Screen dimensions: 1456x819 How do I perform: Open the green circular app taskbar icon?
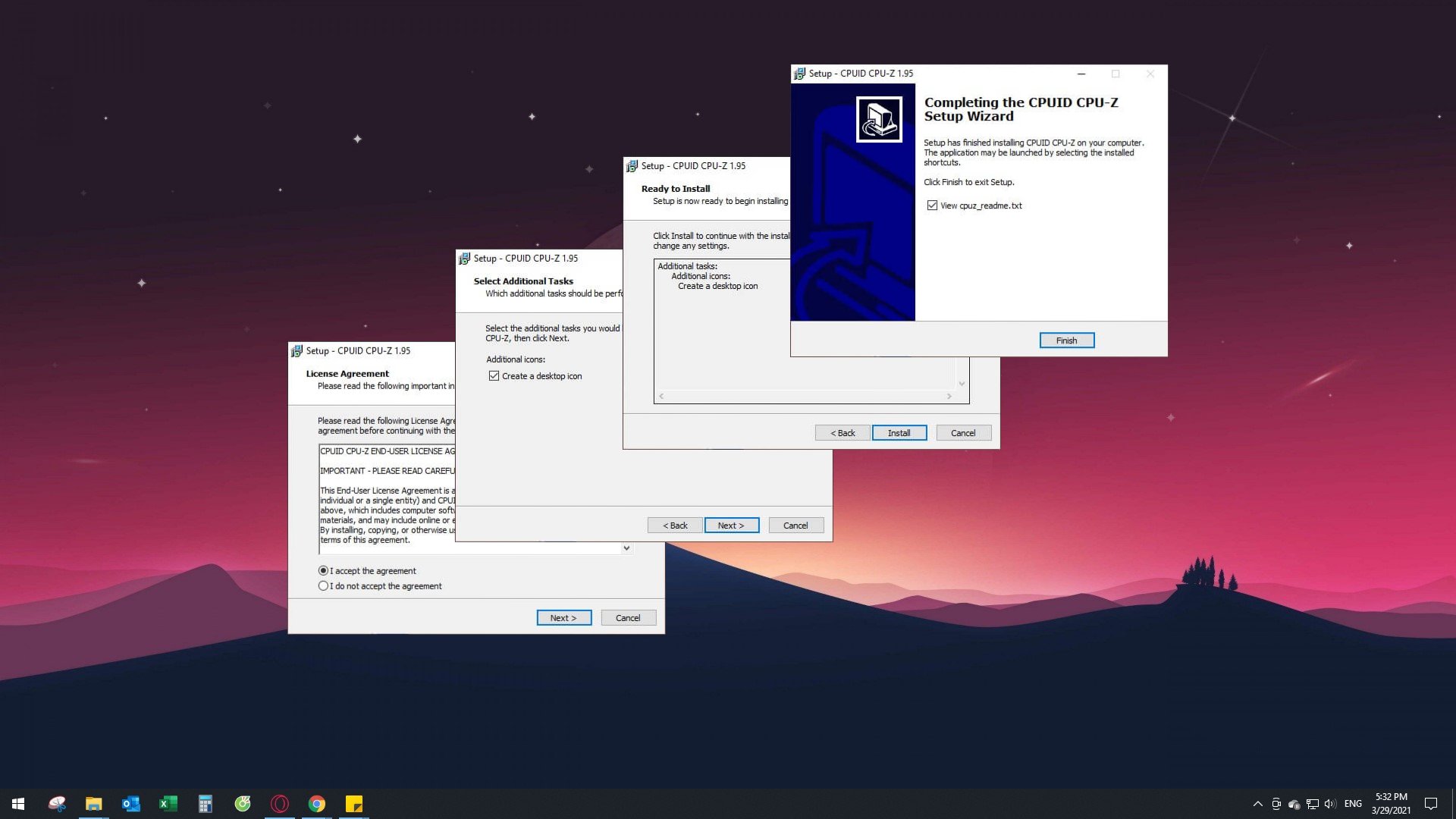pyautogui.click(x=243, y=804)
